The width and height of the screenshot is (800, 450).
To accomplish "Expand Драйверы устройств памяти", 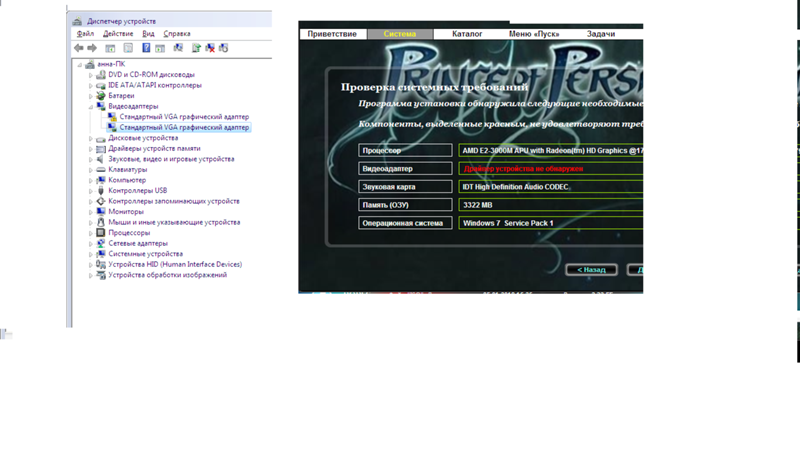I will (x=91, y=149).
